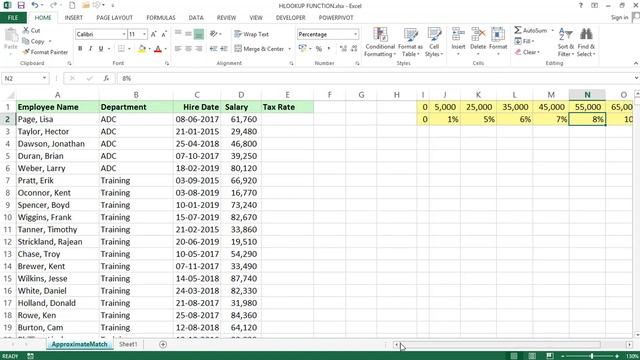Open the DATA ribbon tab
This screenshot has width=640, height=360.
[x=196, y=18]
